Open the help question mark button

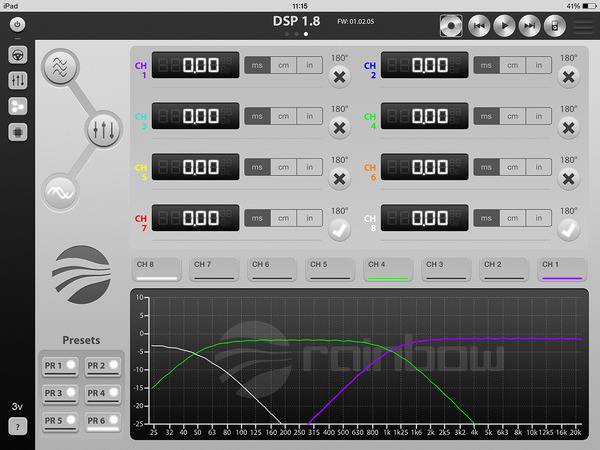tap(18, 426)
